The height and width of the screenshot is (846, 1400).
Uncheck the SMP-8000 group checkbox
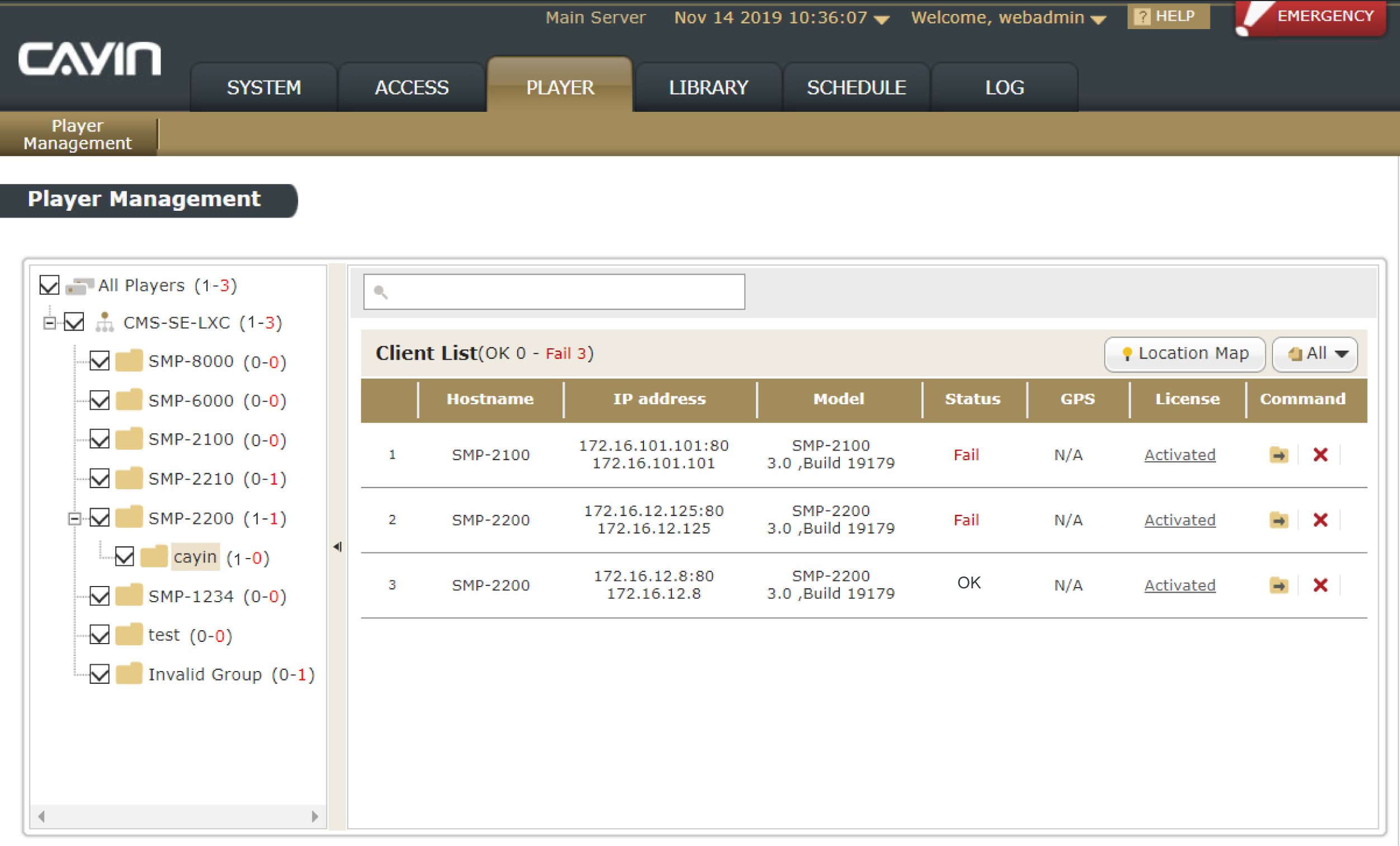tap(100, 361)
